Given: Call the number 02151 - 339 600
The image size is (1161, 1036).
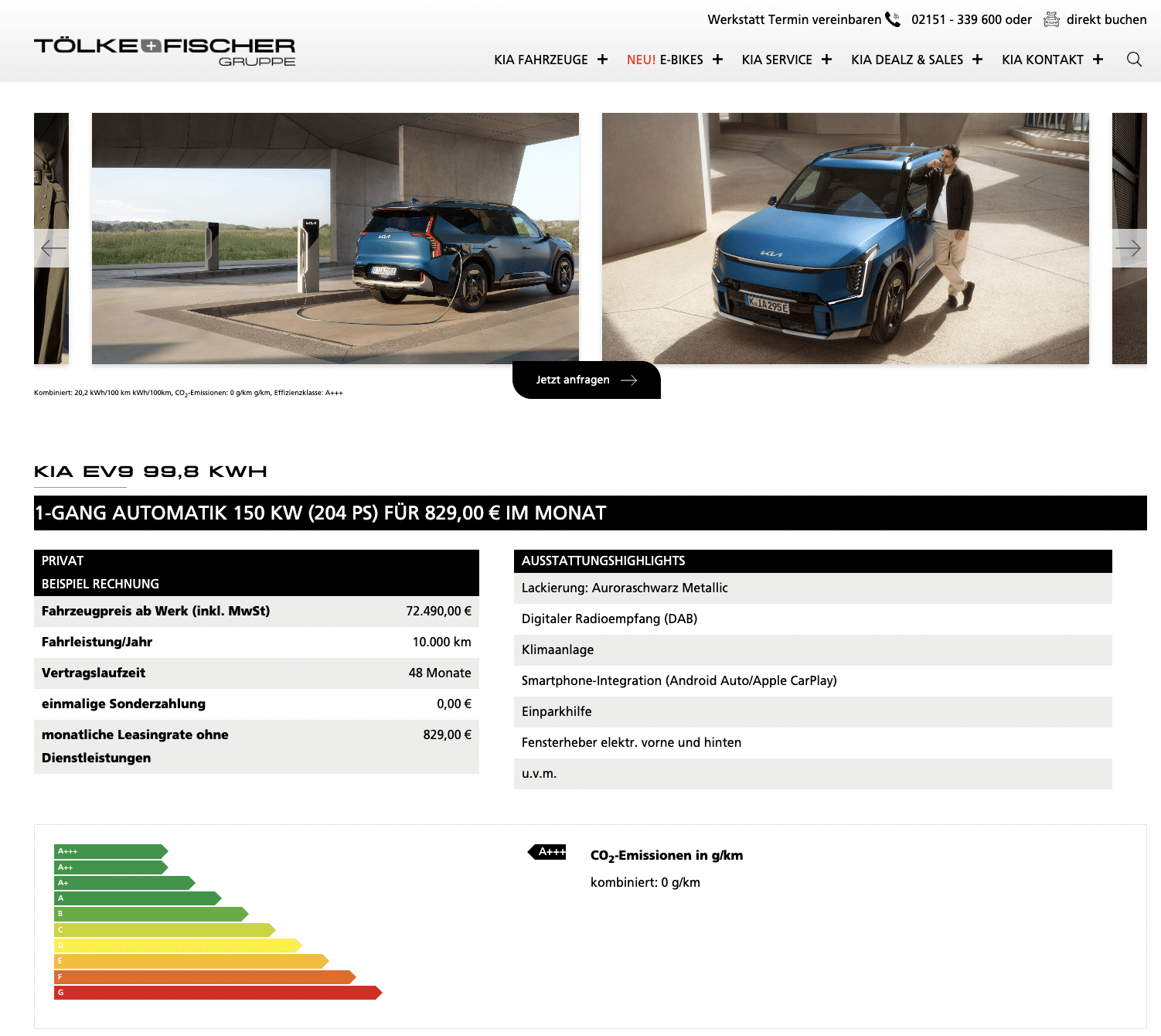Looking at the screenshot, I should click(x=958, y=19).
